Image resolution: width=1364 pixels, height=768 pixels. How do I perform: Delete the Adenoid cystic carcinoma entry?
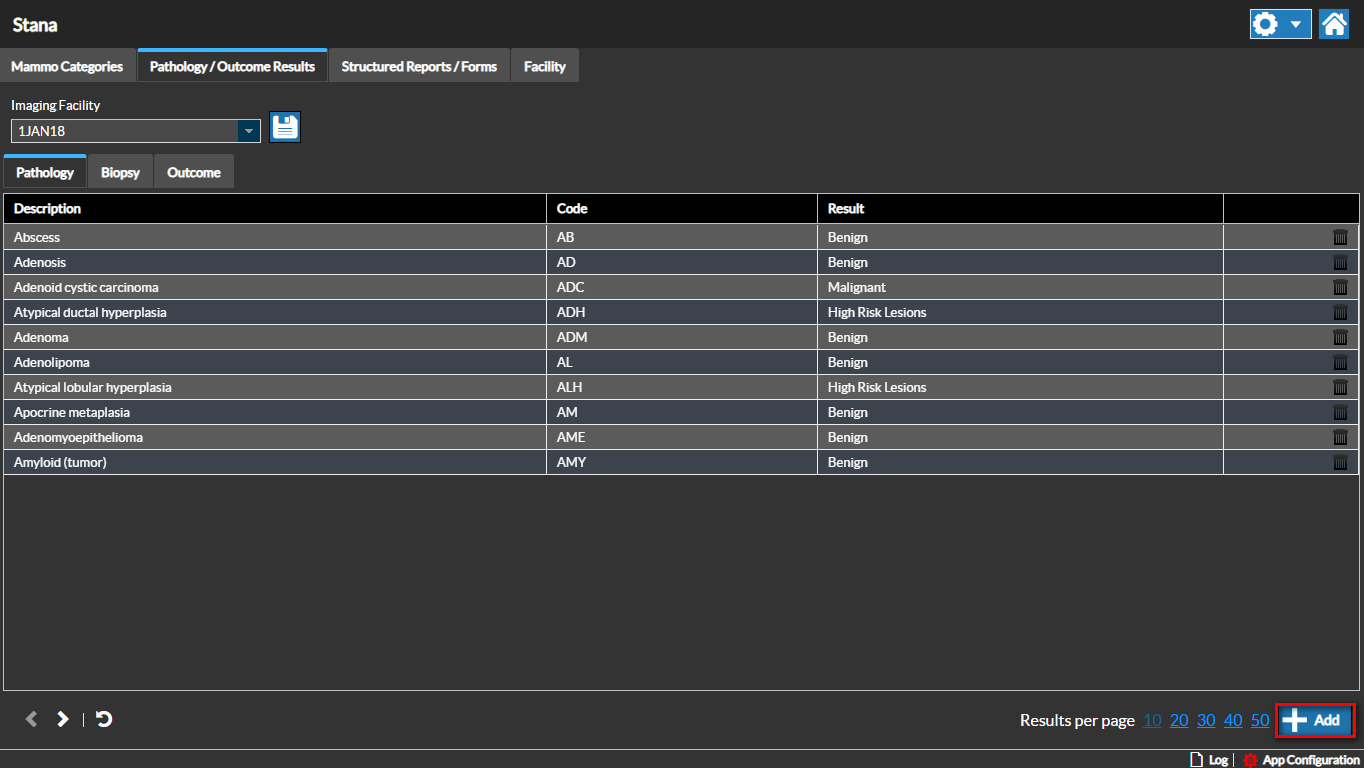tap(1340, 287)
